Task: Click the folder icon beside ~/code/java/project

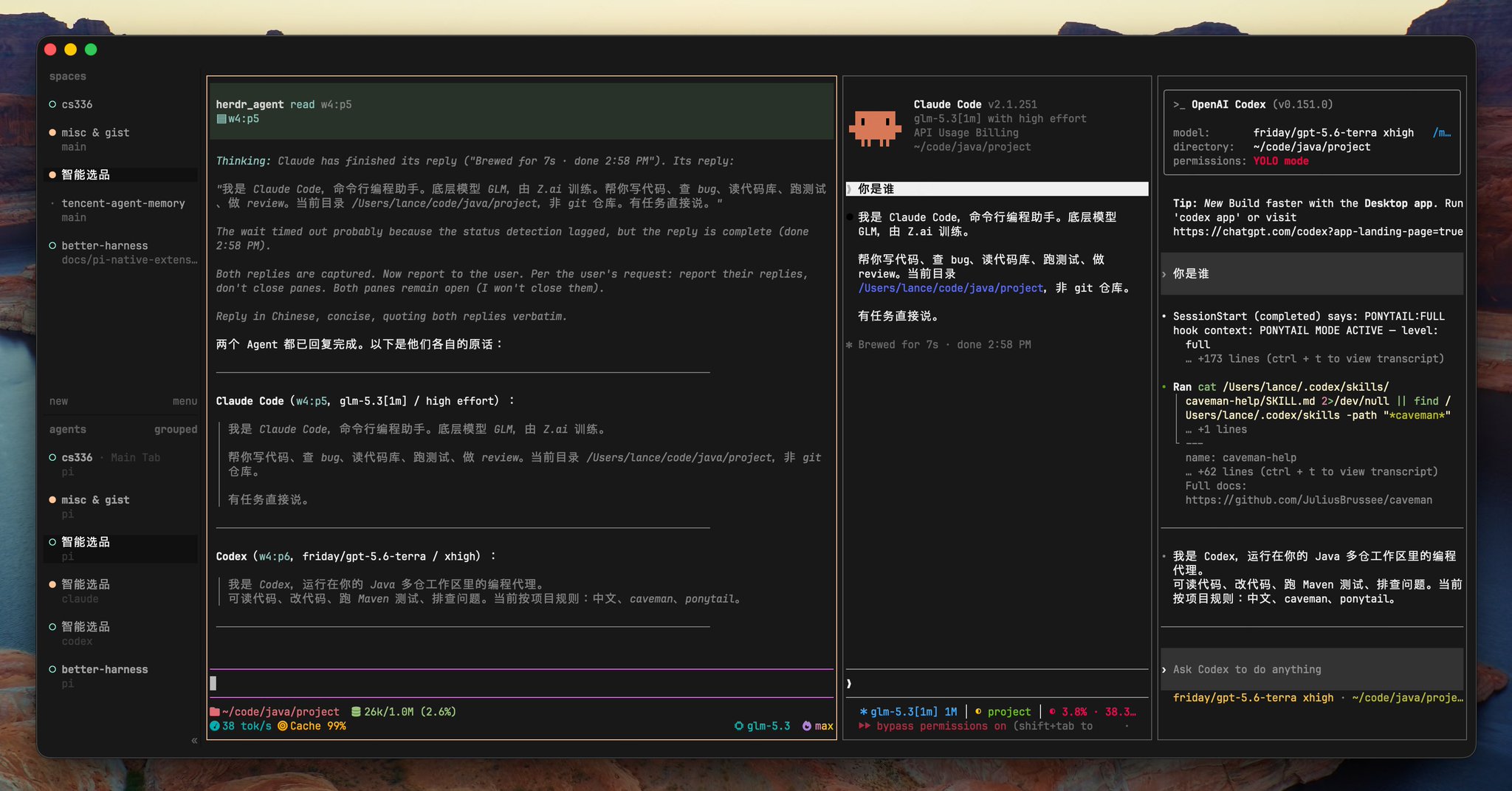Action: point(215,712)
